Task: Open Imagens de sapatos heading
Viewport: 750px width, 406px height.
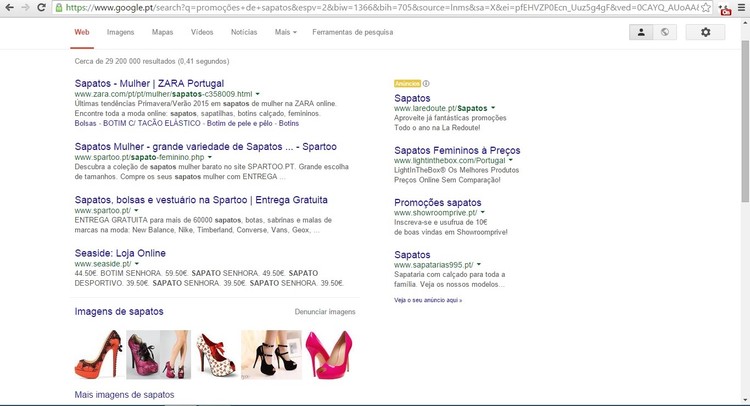Action: 119,311
